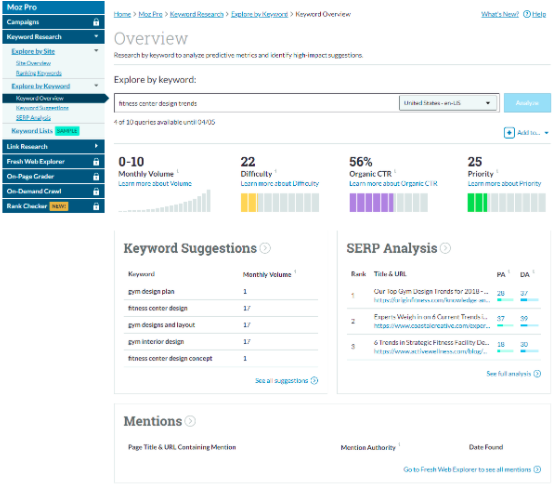Click Learn more about Organic CTR
Screen dimensions: 552x485
[393, 183]
